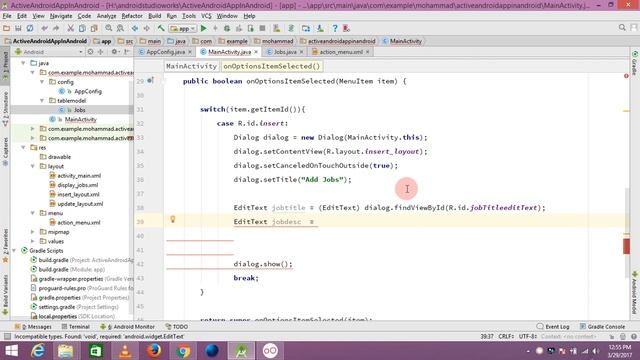Open project panel settings gear icon
Image resolution: width=640 pixels, height=360 pixels.
click(x=114, y=52)
